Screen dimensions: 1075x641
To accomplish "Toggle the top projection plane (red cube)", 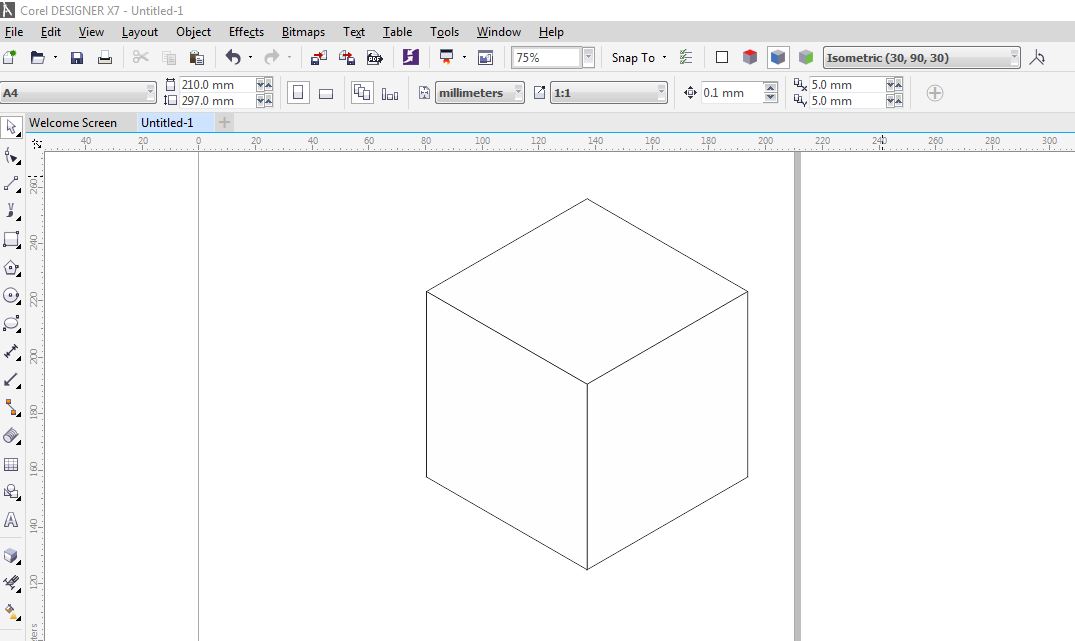I will tap(750, 58).
